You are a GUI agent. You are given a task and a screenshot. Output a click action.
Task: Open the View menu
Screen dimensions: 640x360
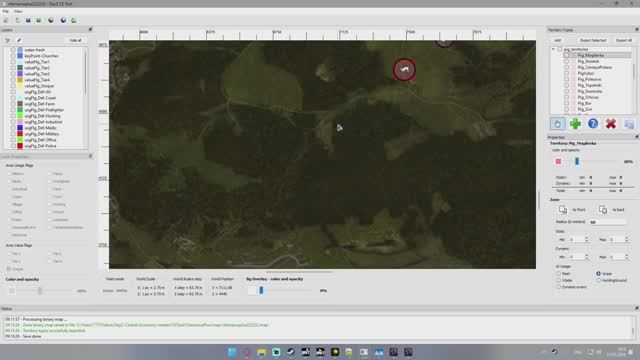coord(18,11)
